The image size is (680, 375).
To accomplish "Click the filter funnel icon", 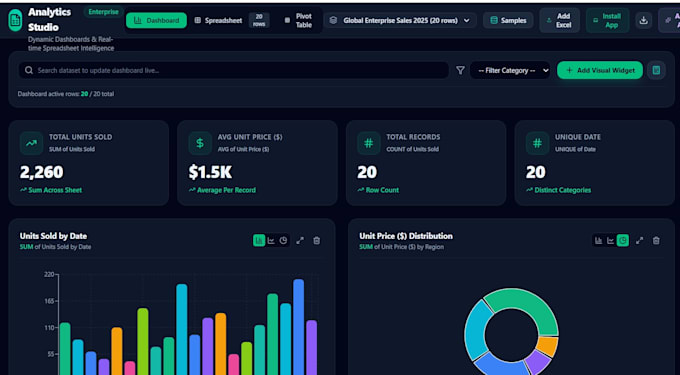I will click(x=461, y=70).
